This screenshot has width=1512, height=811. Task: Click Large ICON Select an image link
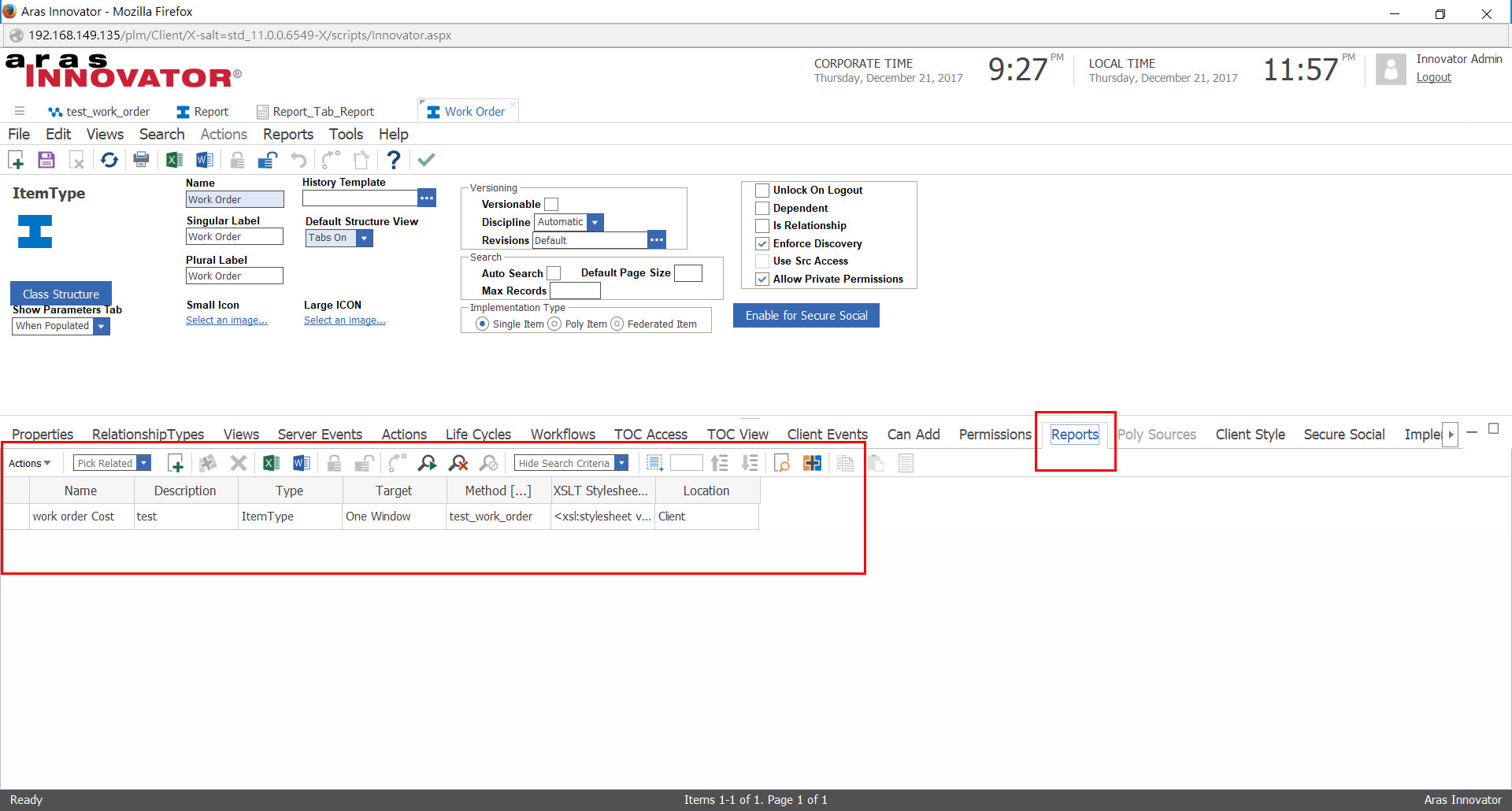point(345,320)
